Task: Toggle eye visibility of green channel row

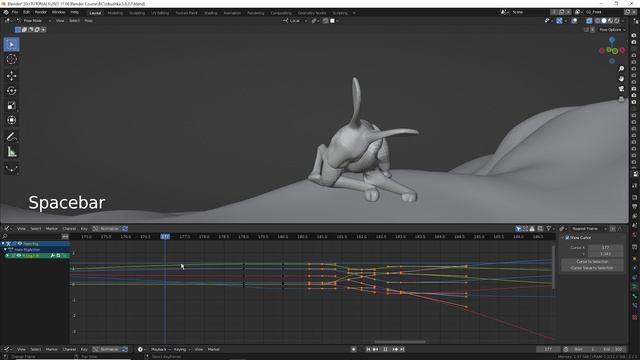Action: click(x=19, y=256)
